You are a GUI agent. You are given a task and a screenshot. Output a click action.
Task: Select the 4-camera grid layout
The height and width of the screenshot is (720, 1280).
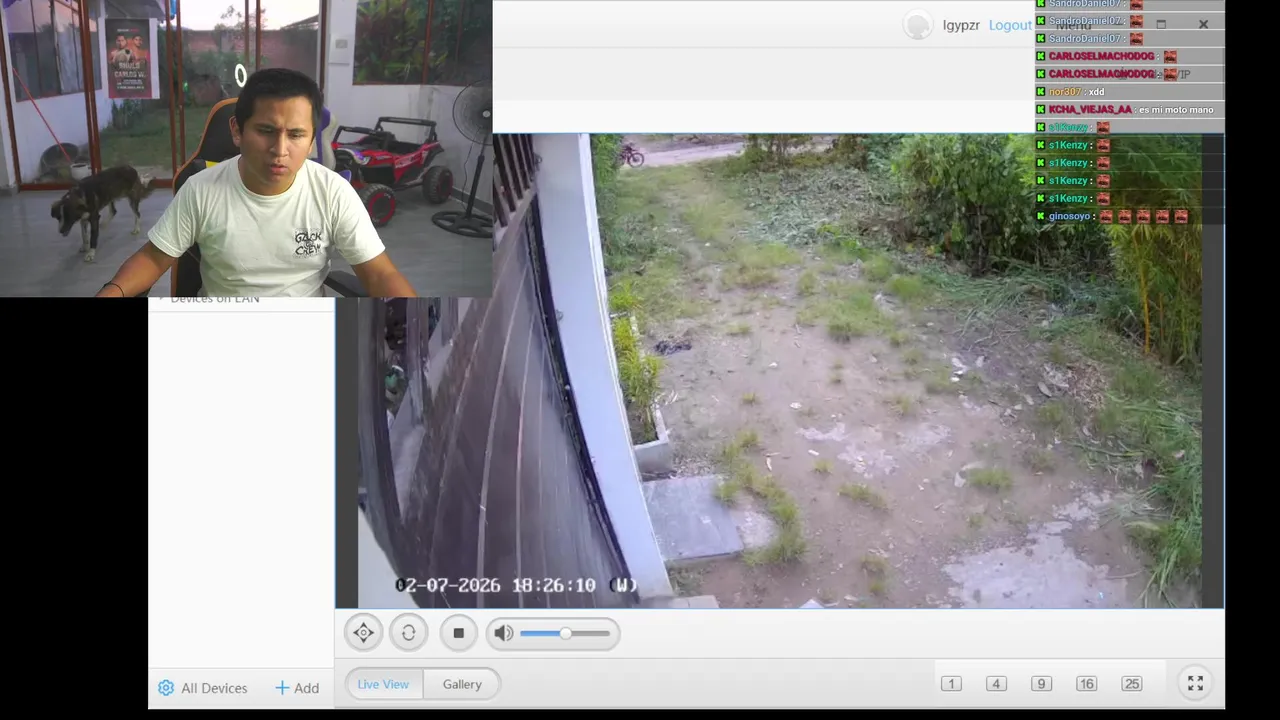click(x=996, y=684)
